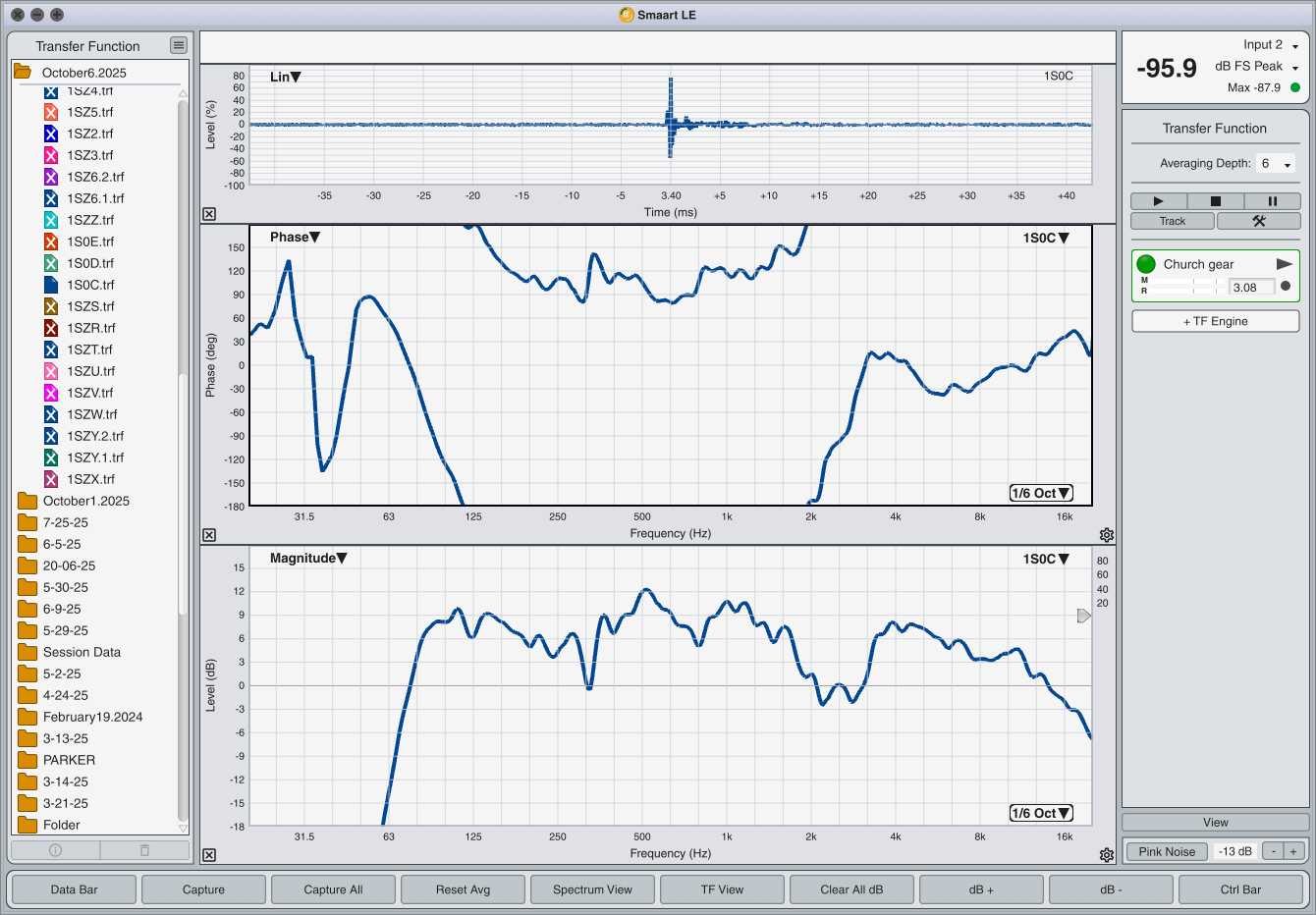Switch to TF View
The width and height of the screenshot is (1316, 915).
(x=722, y=889)
